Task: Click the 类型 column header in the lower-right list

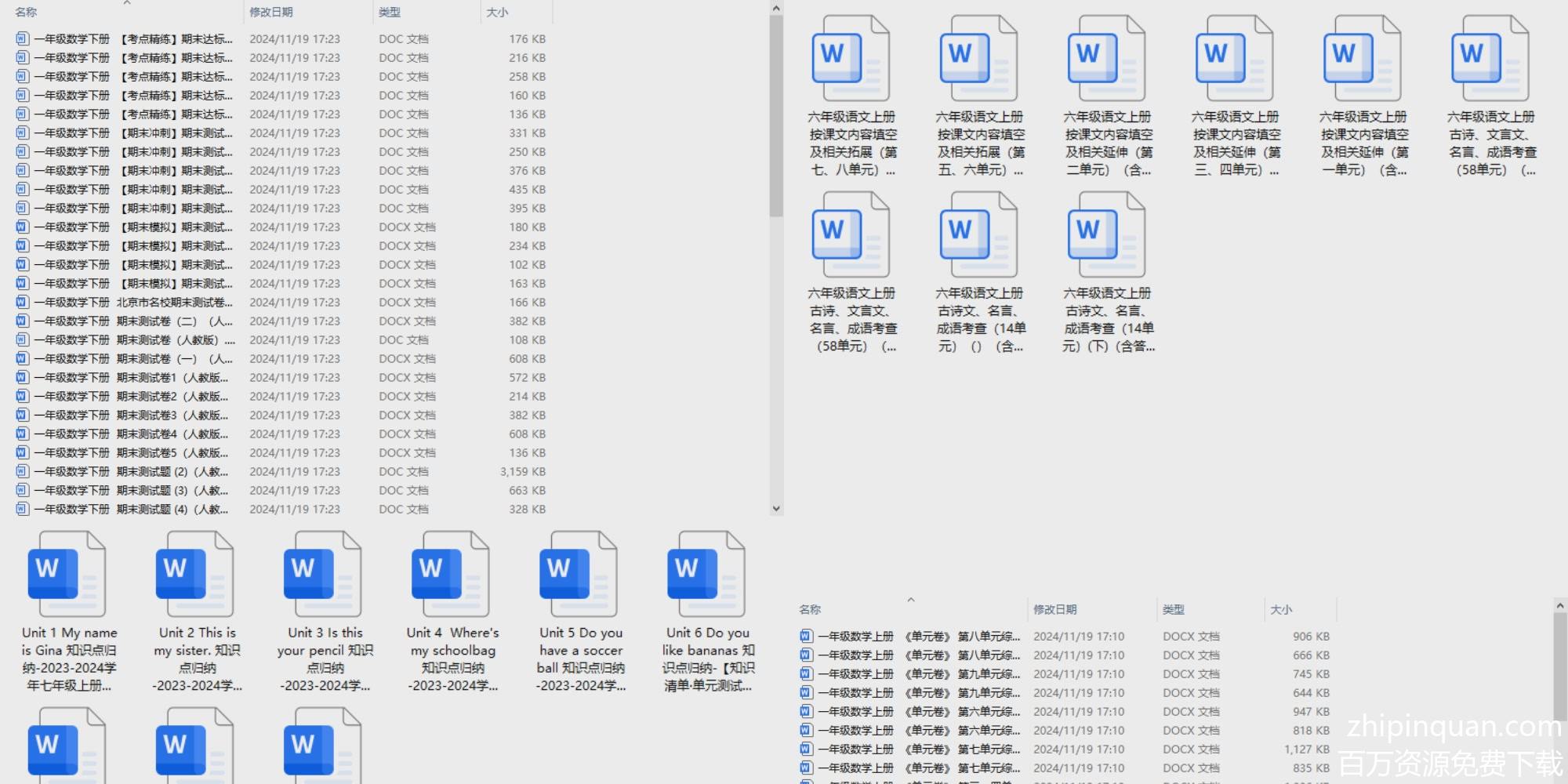Action: pos(1174,610)
